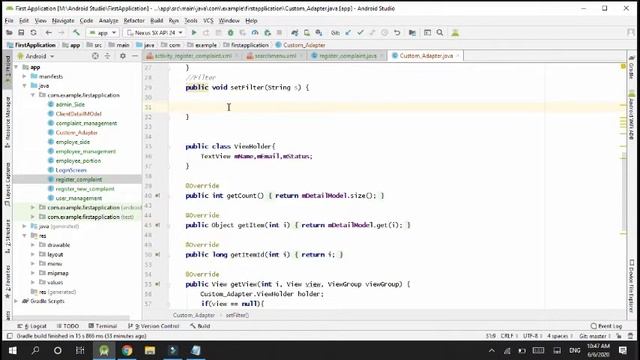
Task: Click Git: master branch in status bar
Action: tap(595, 336)
